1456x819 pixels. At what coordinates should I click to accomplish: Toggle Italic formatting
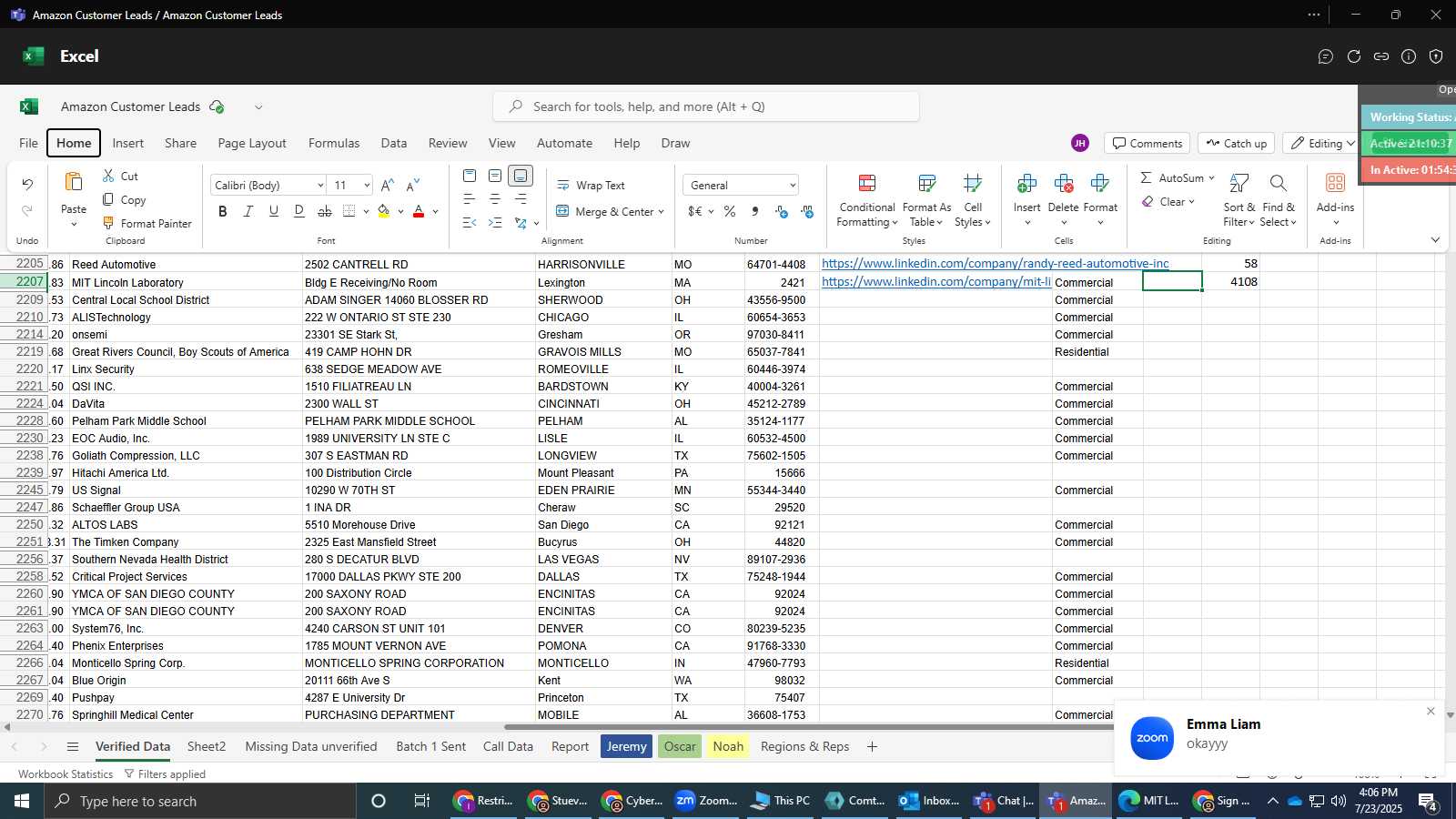click(x=248, y=211)
